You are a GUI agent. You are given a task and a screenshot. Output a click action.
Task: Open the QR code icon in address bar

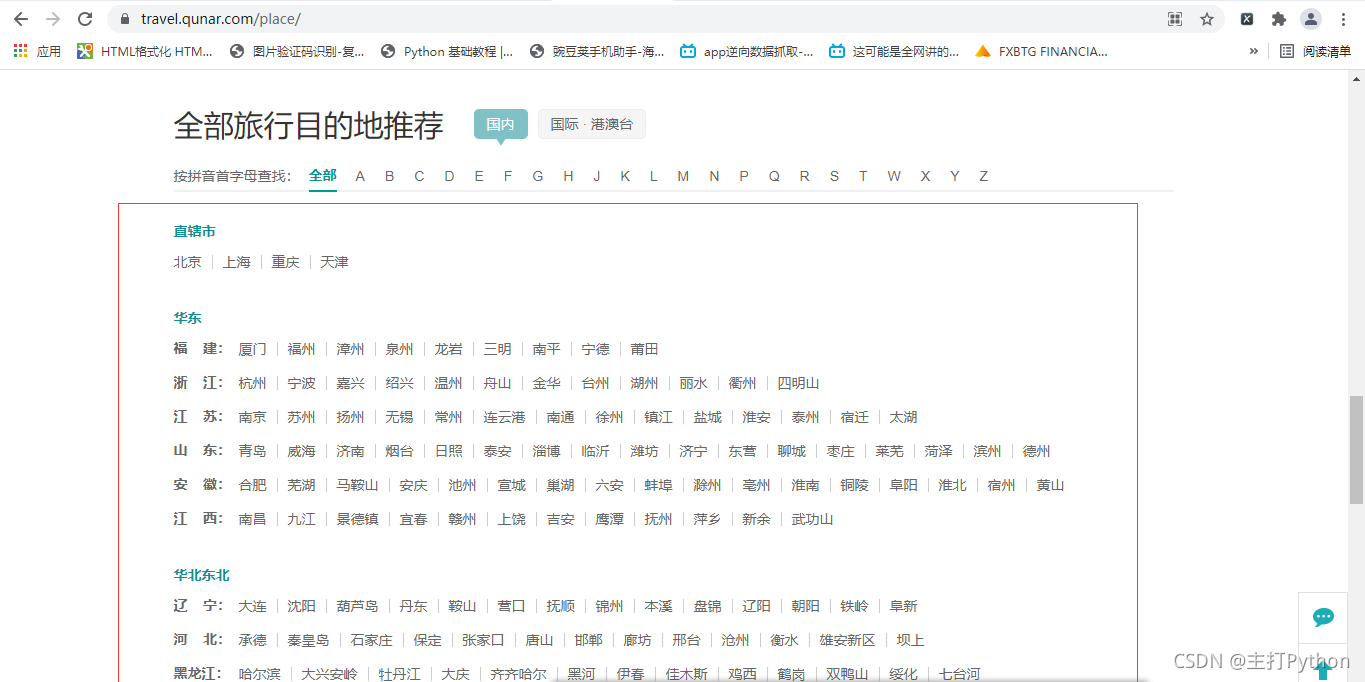(1175, 19)
